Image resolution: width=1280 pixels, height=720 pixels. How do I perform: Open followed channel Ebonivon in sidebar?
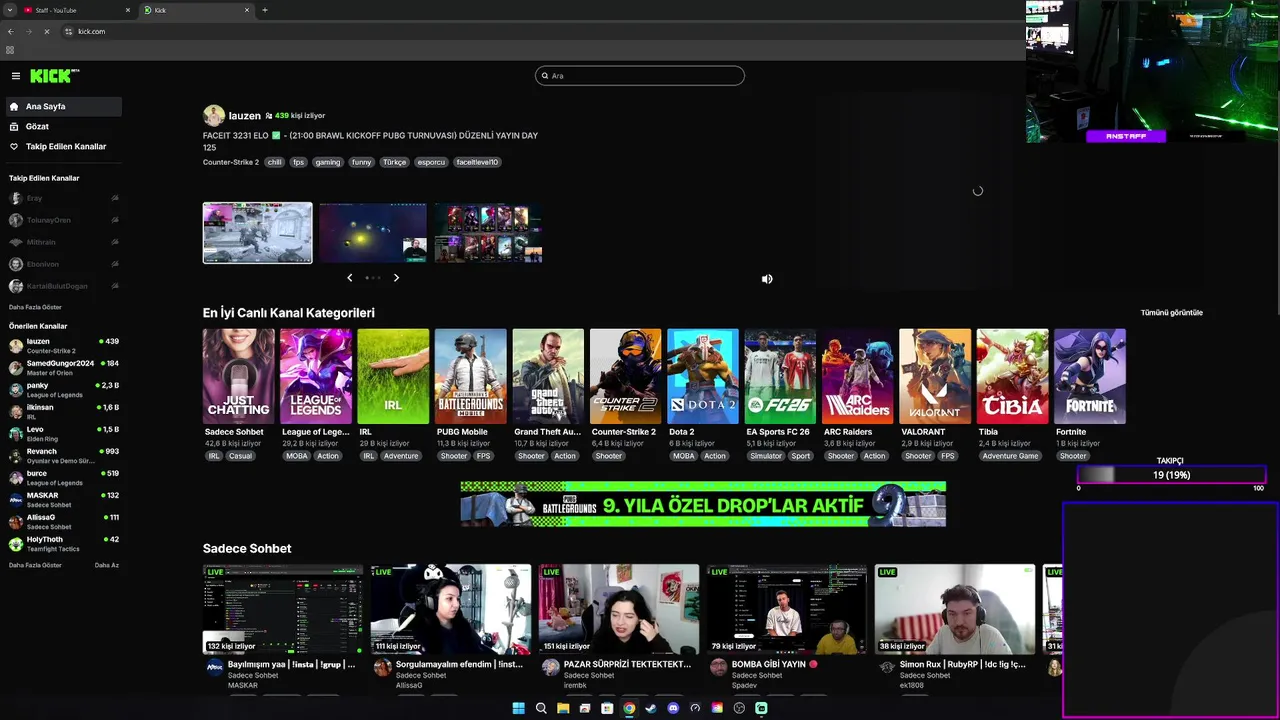(63, 264)
